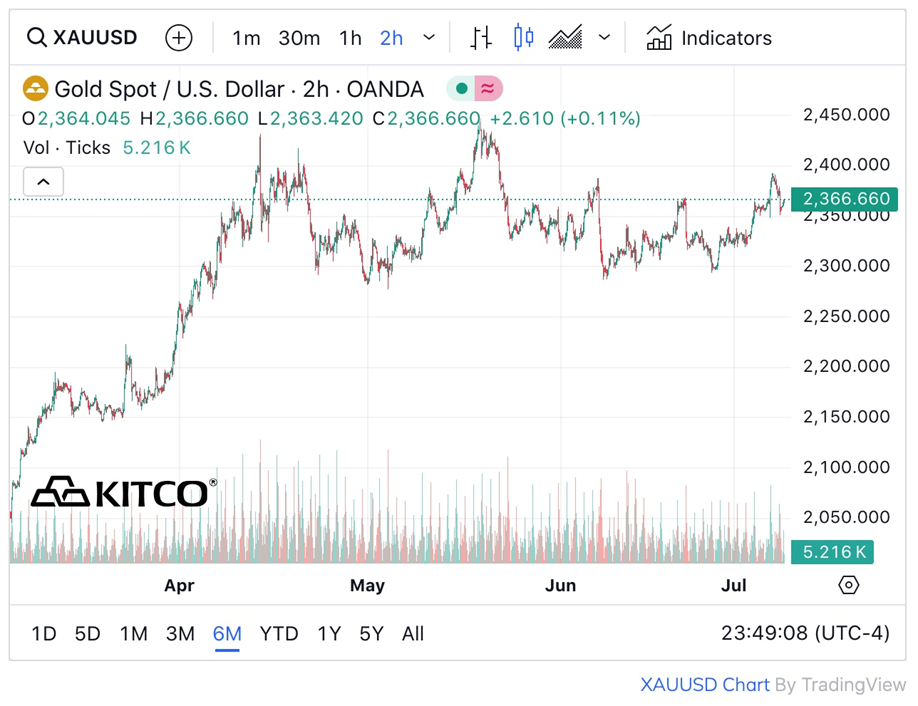Click the XAUUSD symbol search field
This screenshot has height=706, width=918.
click(95, 38)
